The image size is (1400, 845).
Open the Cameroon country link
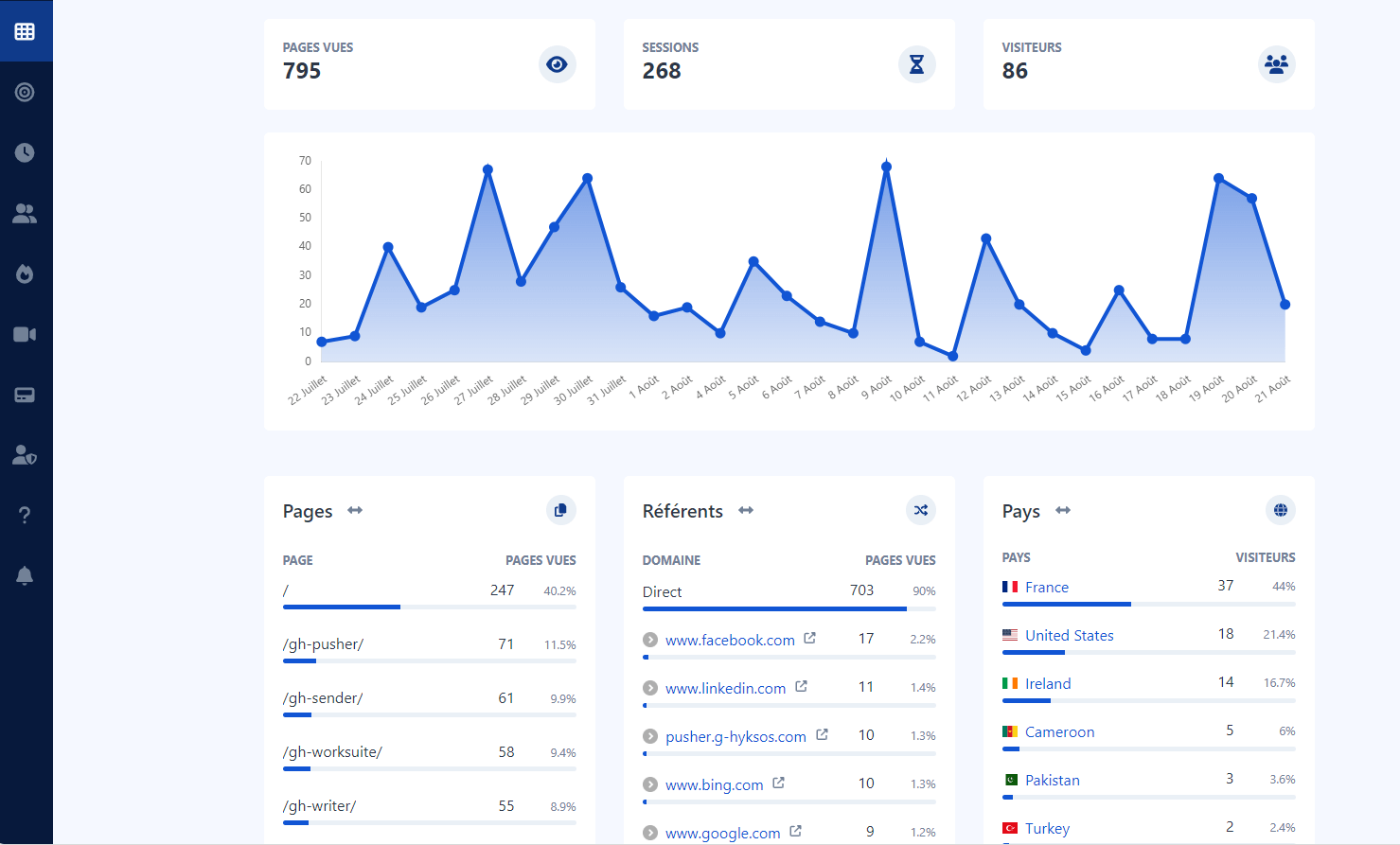[1059, 731]
